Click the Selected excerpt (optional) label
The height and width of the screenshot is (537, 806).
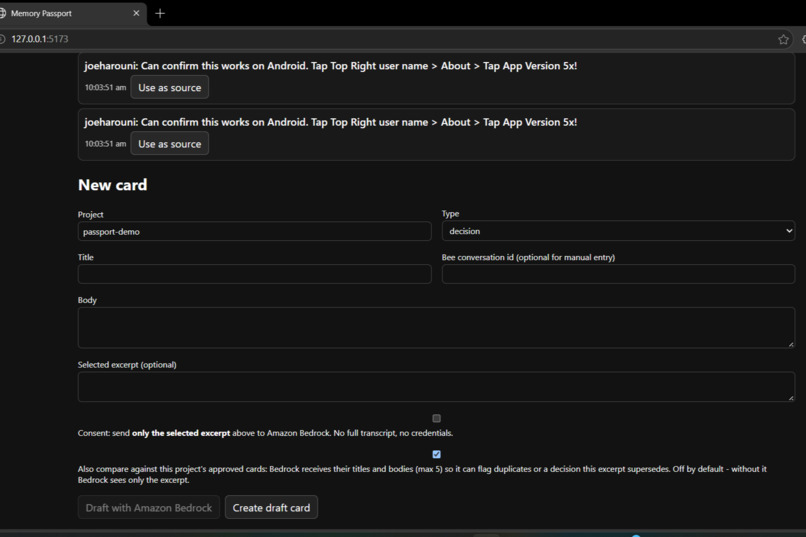click(127, 365)
